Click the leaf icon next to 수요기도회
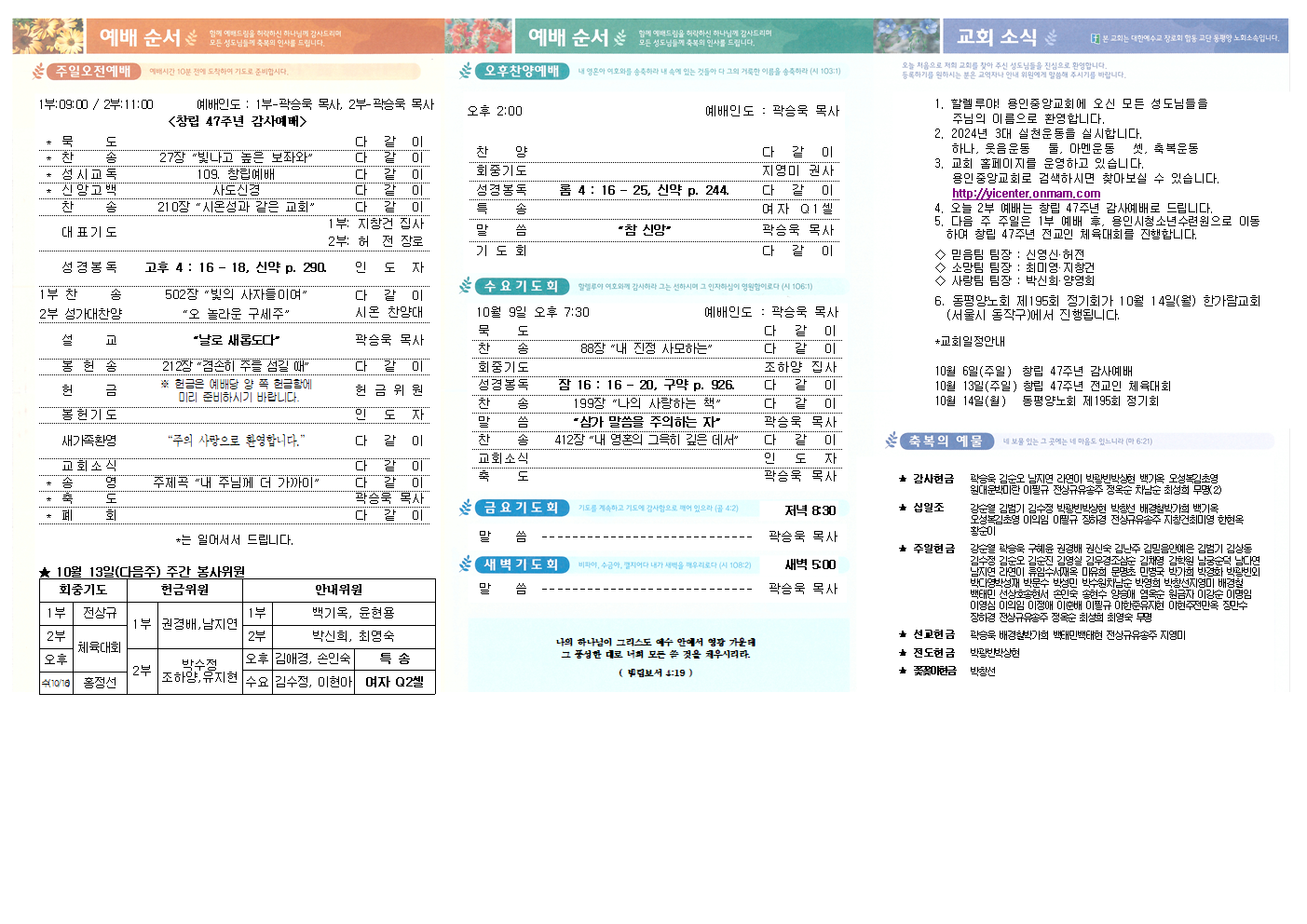The height and width of the screenshot is (924, 1307). tap(466, 286)
